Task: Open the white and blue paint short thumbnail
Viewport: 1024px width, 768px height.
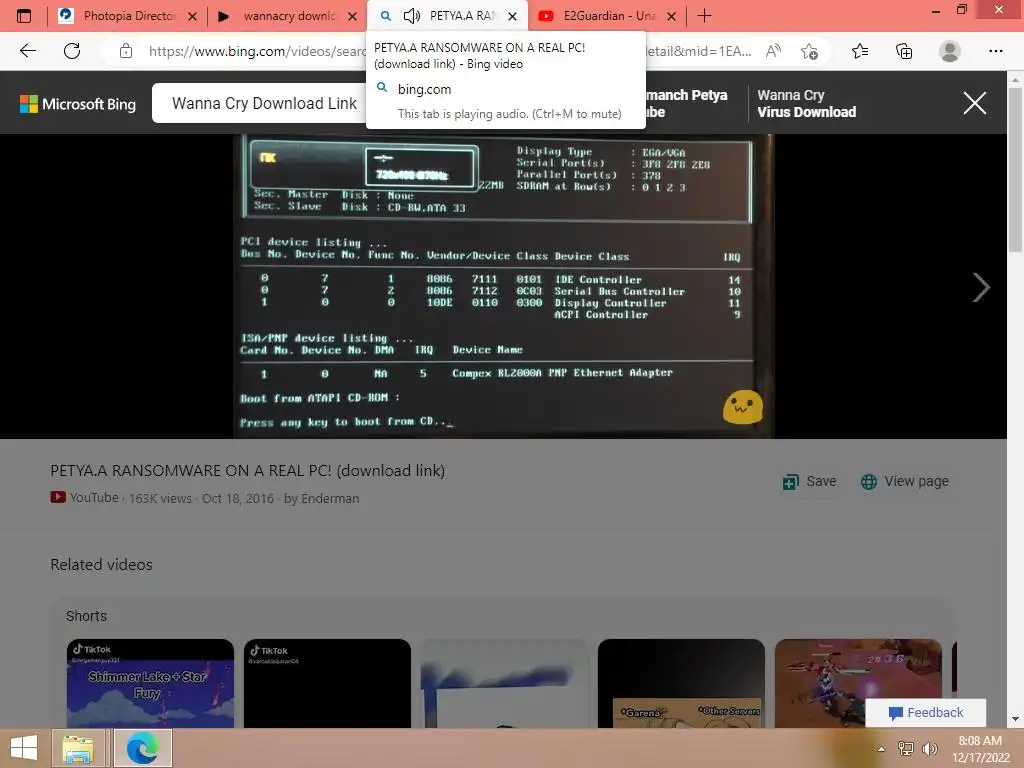Action: (504, 683)
